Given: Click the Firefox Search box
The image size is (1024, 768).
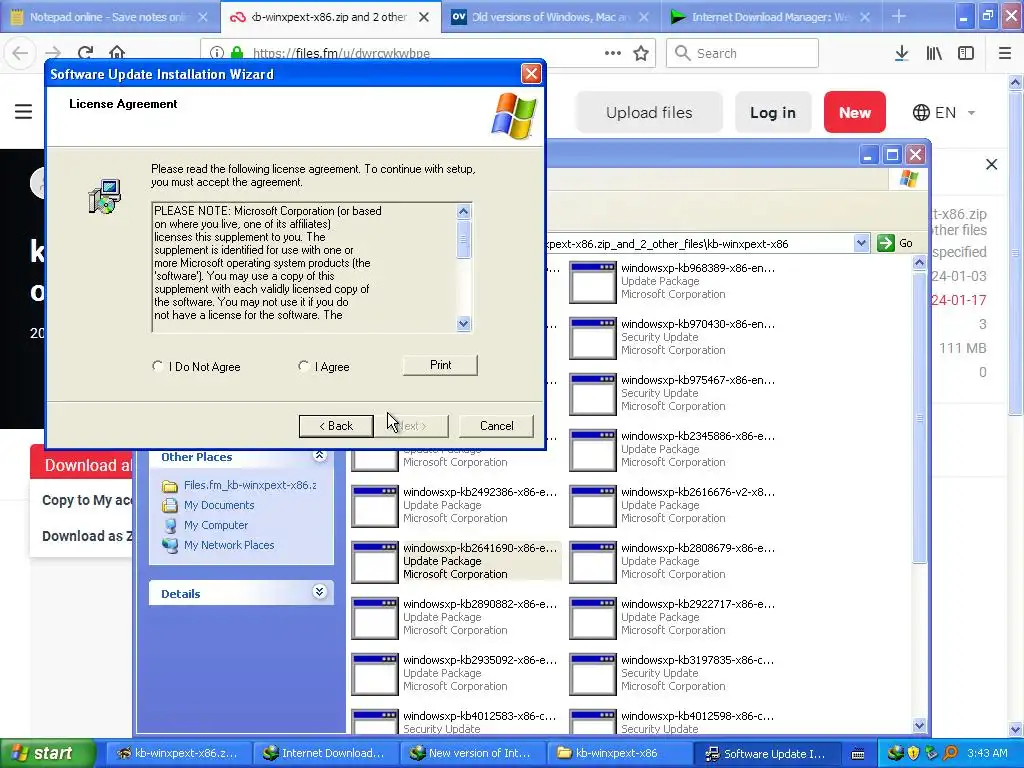Looking at the screenshot, I should [742, 53].
